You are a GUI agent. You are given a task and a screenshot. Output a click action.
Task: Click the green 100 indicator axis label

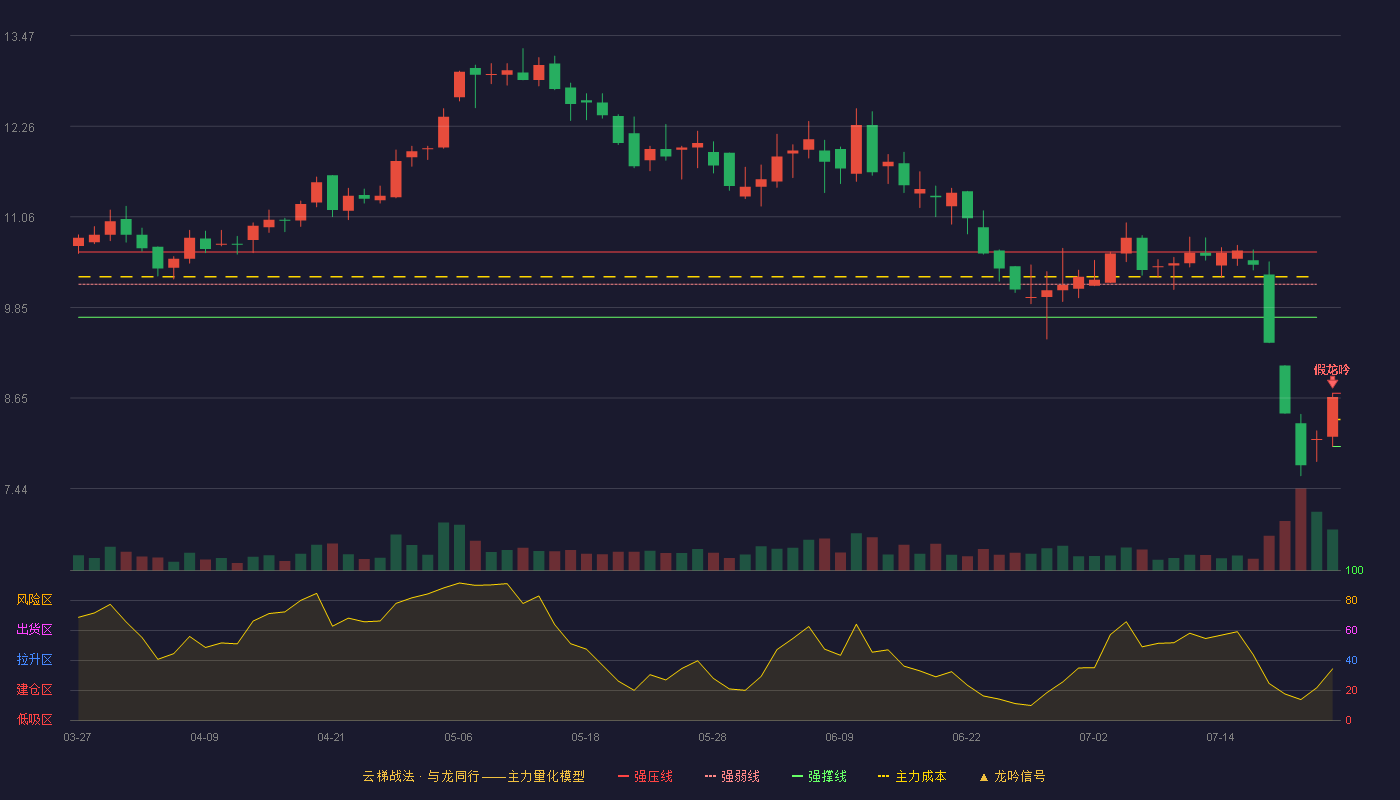[1354, 570]
